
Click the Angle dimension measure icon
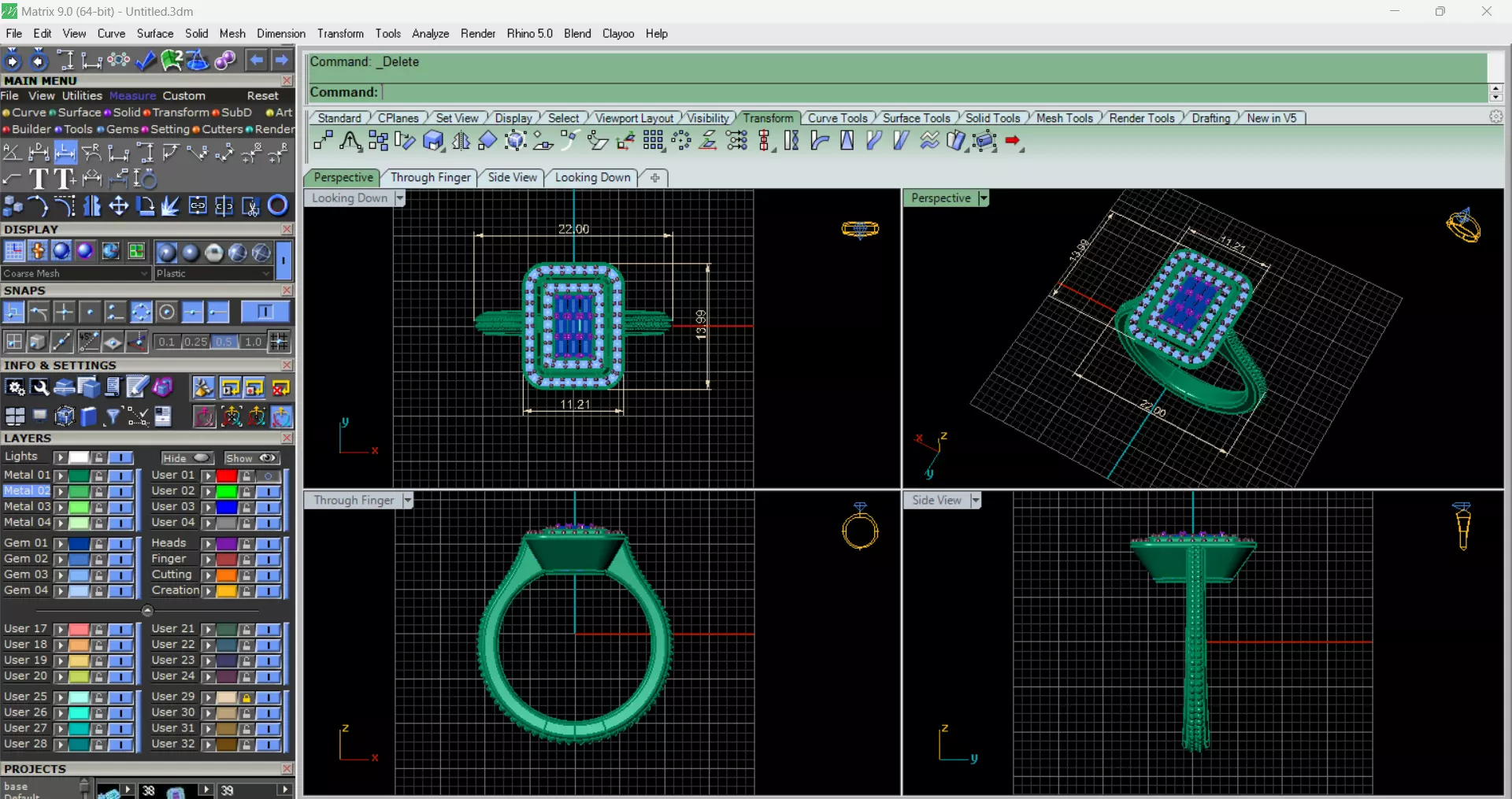tap(13, 153)
